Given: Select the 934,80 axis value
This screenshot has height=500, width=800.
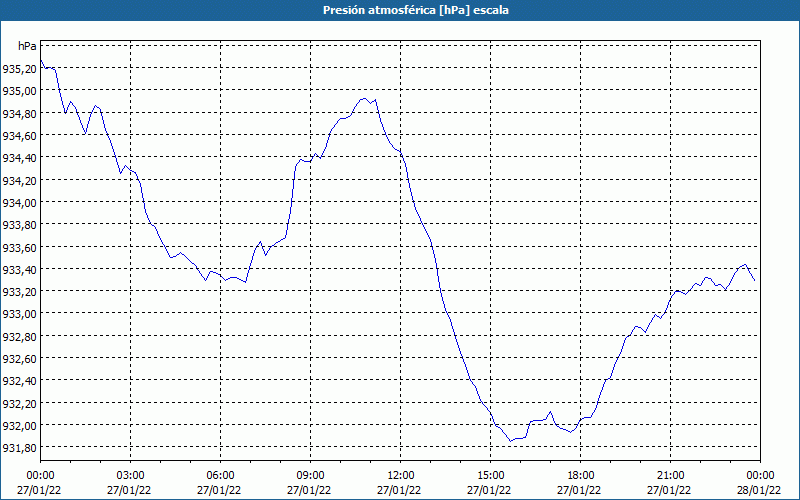Looking at the screenshot, I should pos(19,113).
